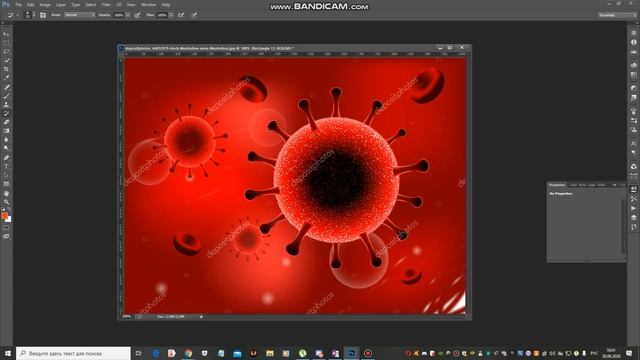Image resolution: width=640 pixels, height=360 pixels.
Task: Select the Quick Selection tool
Action: coord(6,60)
